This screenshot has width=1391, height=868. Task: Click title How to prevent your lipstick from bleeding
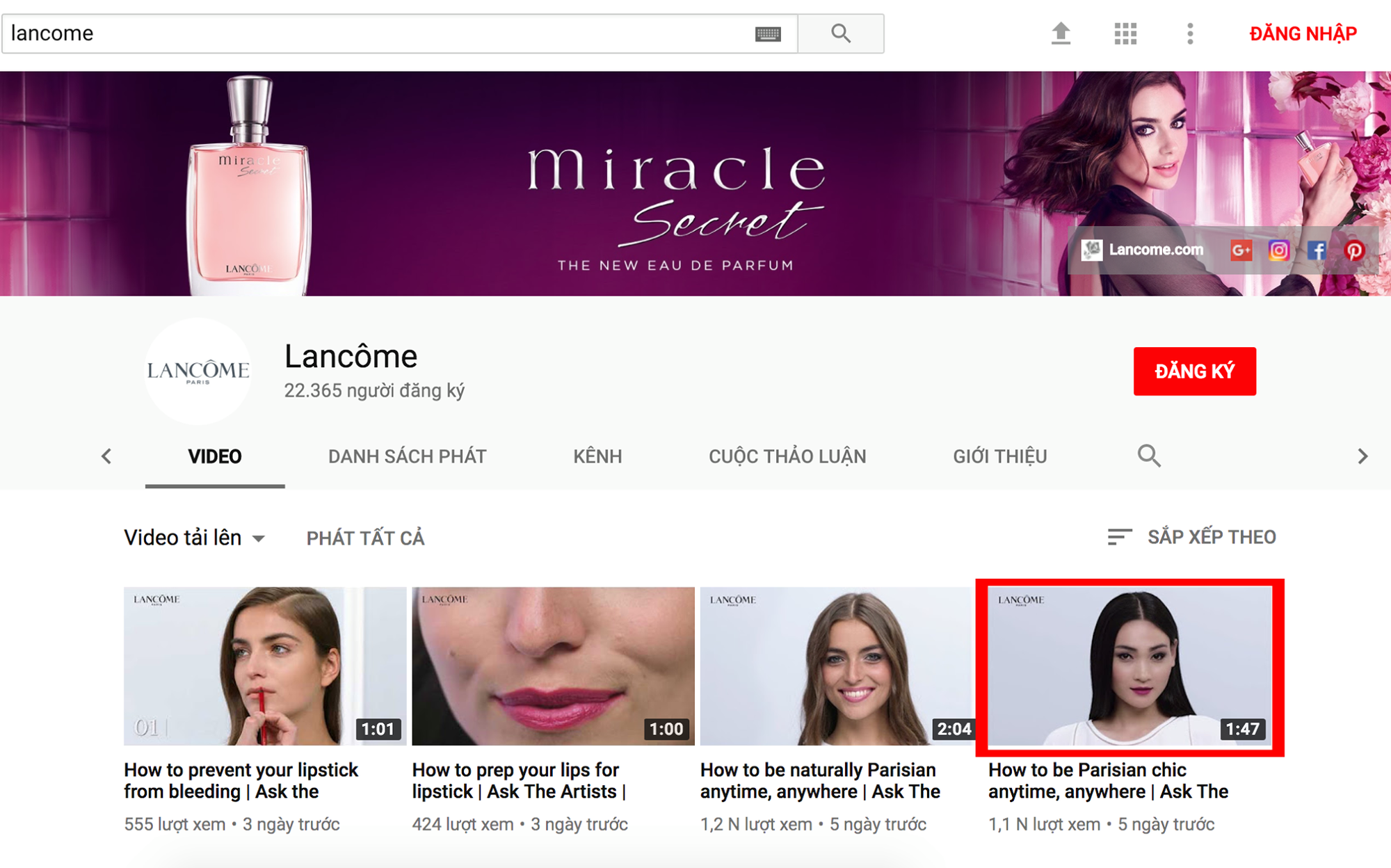(241, 781)
